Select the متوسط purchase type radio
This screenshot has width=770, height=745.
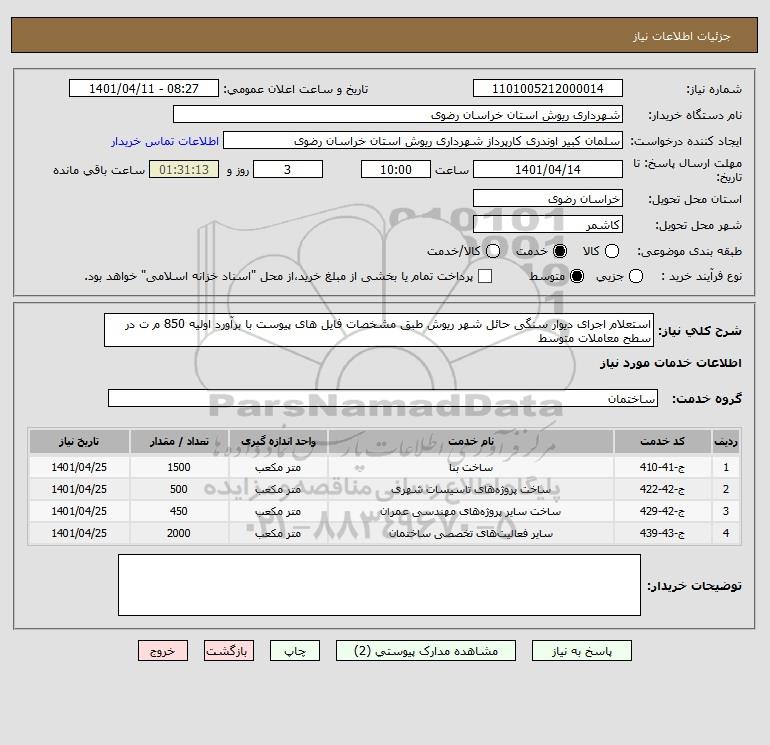pos(577,276)
